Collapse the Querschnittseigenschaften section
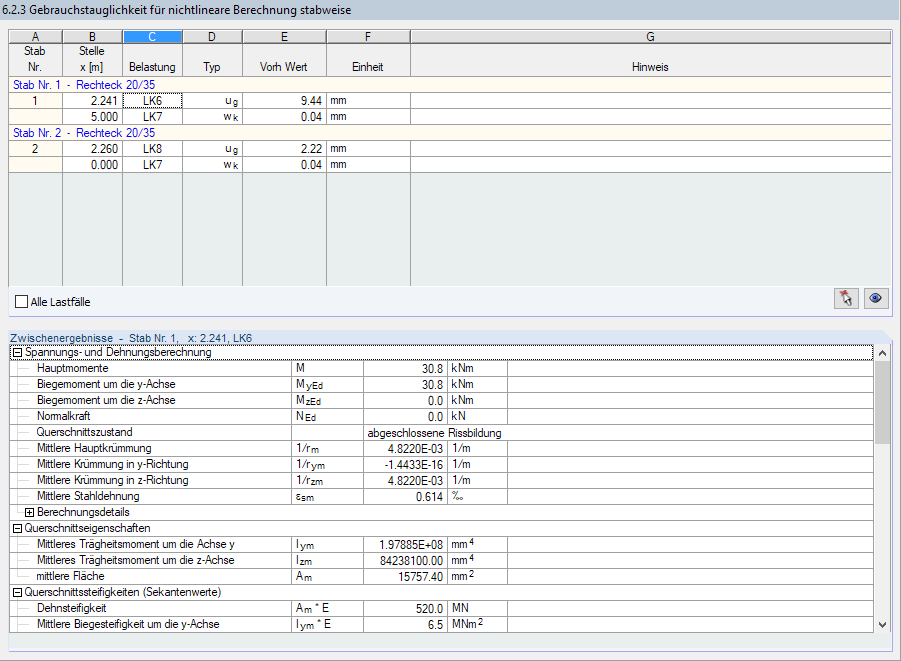Viewport: 901px width, 661px height. coord(17,528)
